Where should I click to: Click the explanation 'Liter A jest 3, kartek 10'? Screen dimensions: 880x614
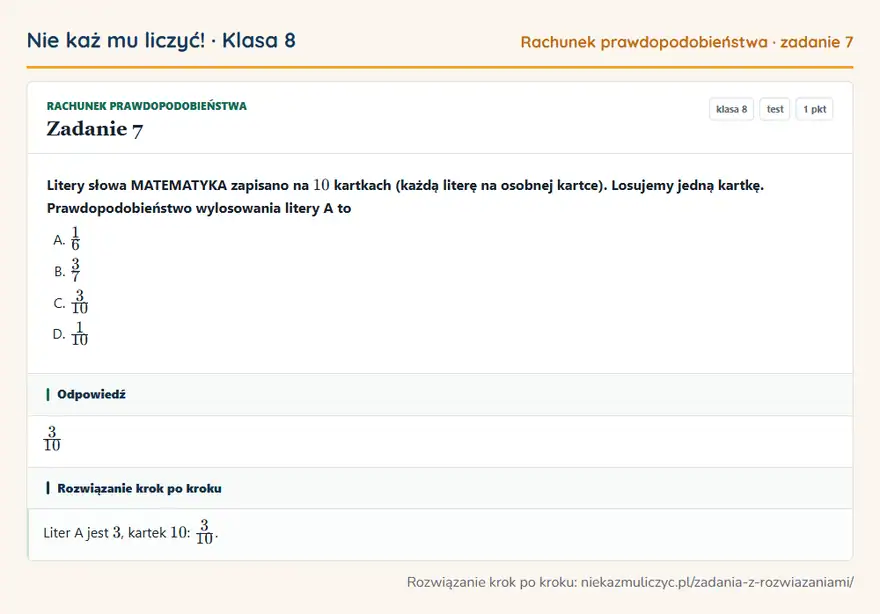pos(131,533)
